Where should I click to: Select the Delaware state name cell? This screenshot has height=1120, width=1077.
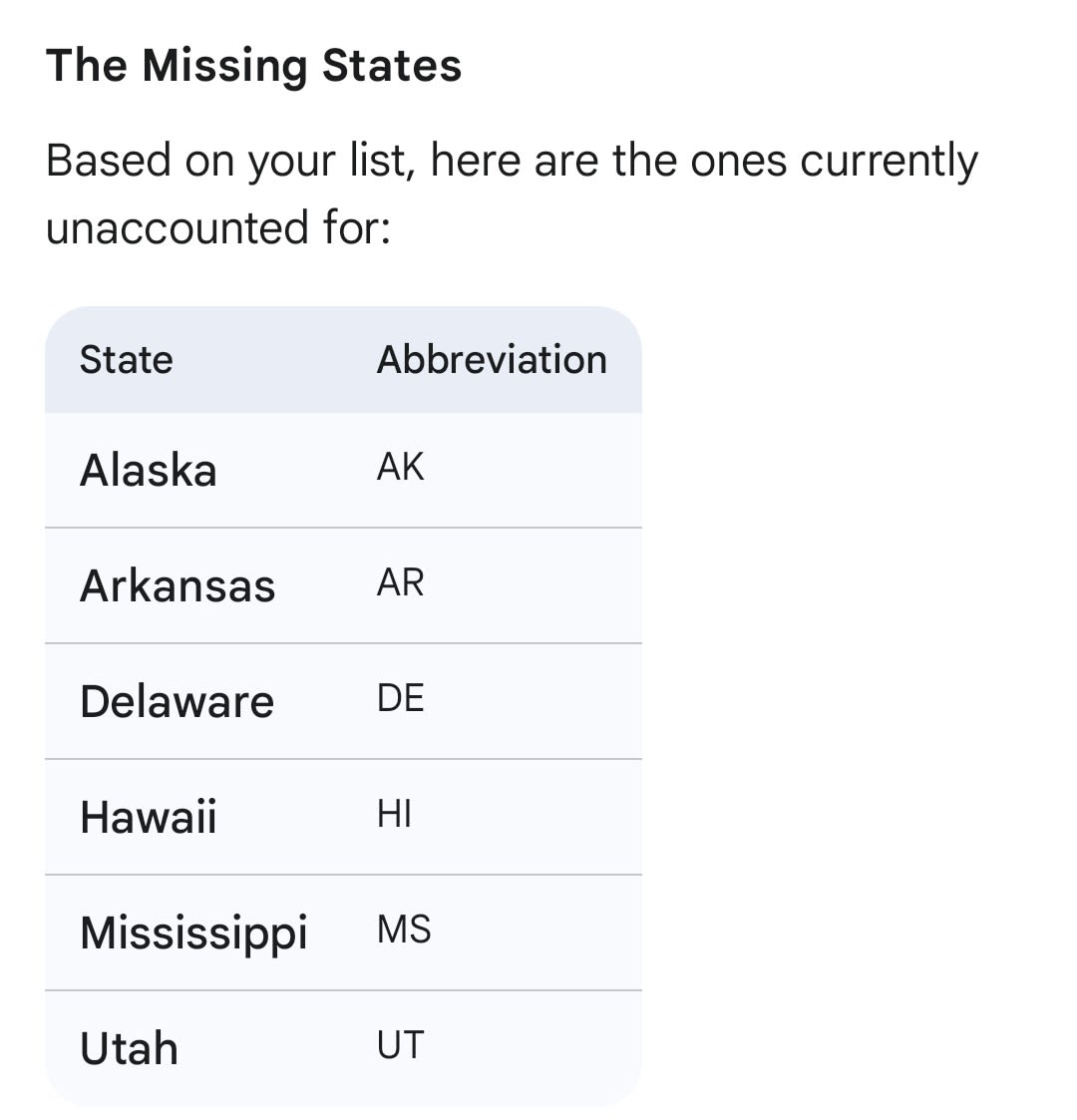coord(177,702)
